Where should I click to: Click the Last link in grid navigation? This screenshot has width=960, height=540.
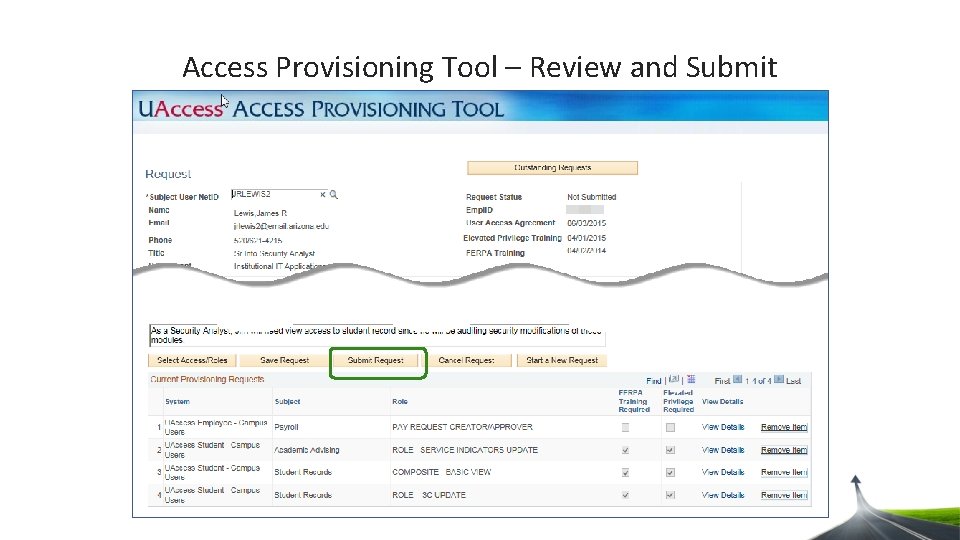(793, 381)
